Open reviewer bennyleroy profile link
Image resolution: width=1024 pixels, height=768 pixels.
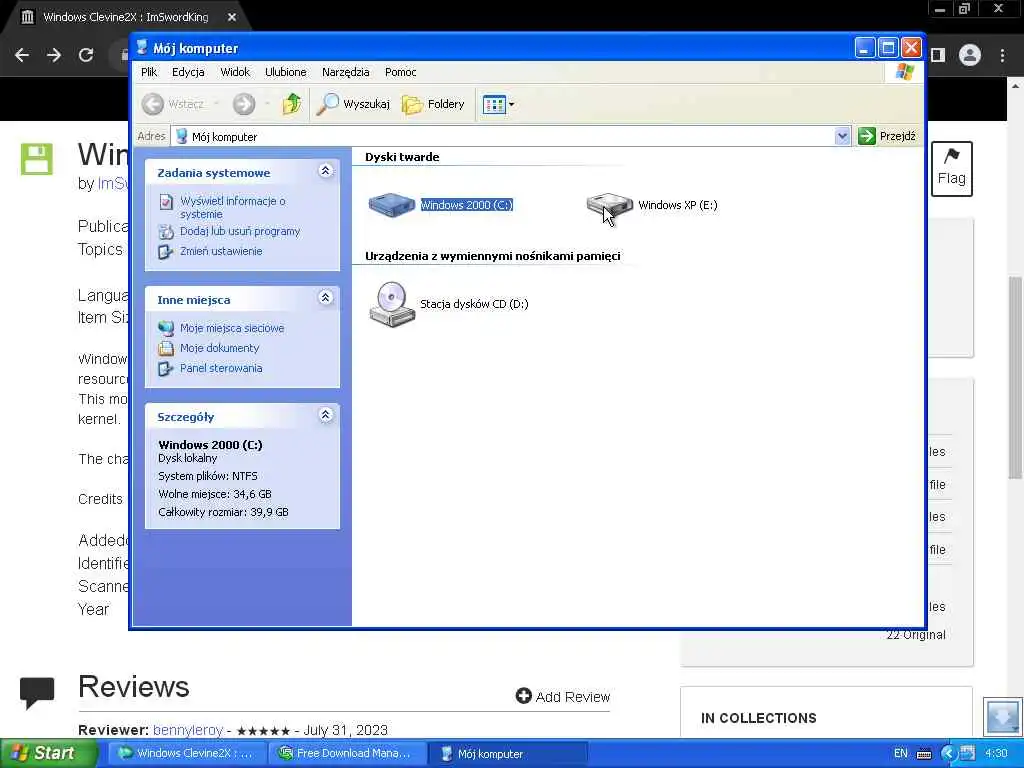(x=188, y=729)
